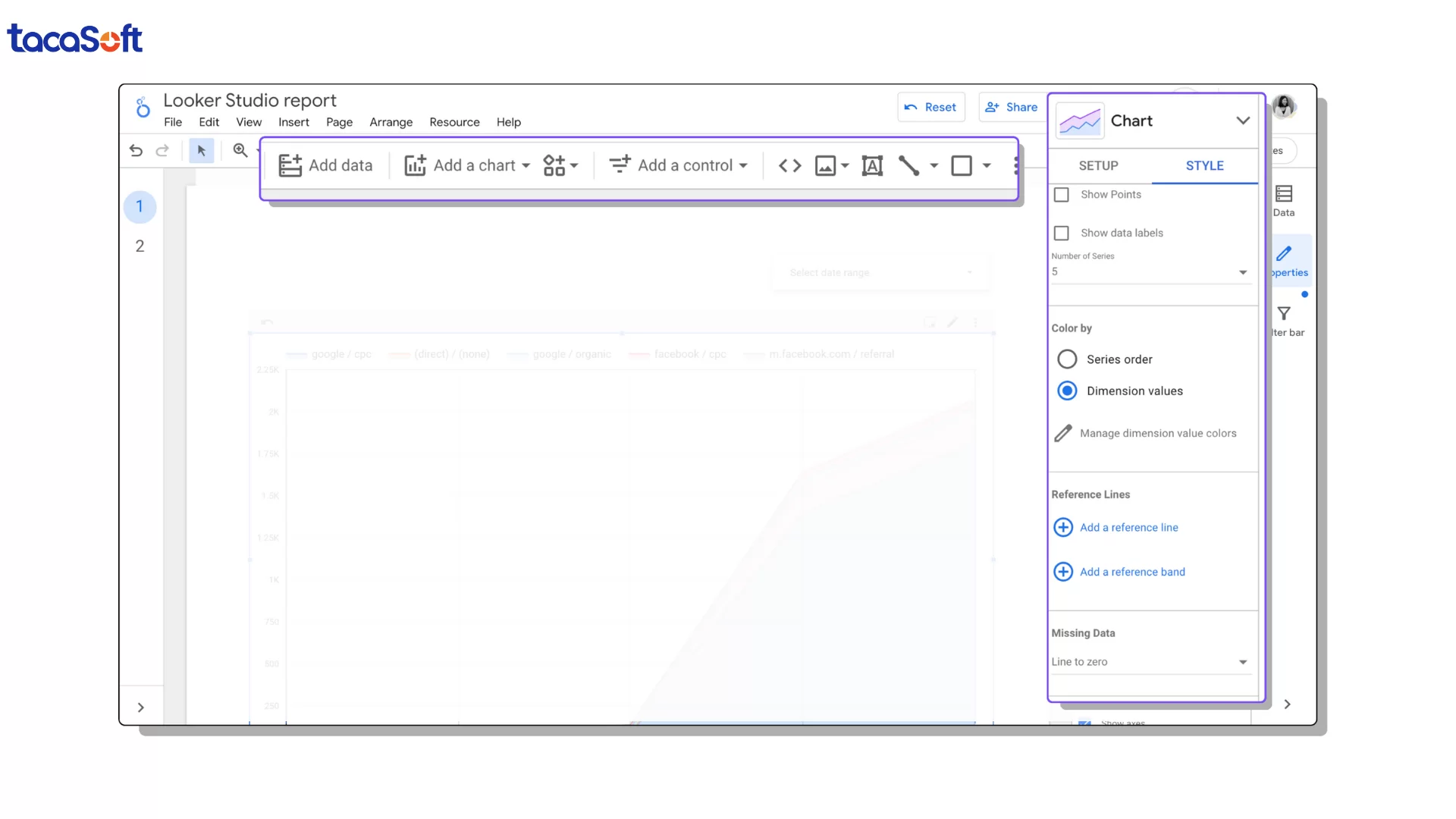
Task: Click the Add a chart icon
Action: pos(414,165)
